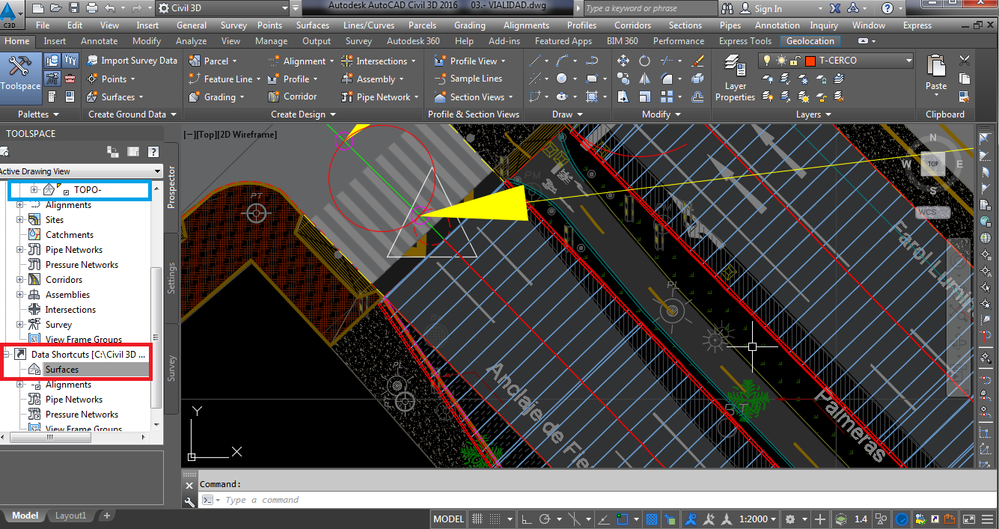Click the Alignment create button

(x=299, y=61)
